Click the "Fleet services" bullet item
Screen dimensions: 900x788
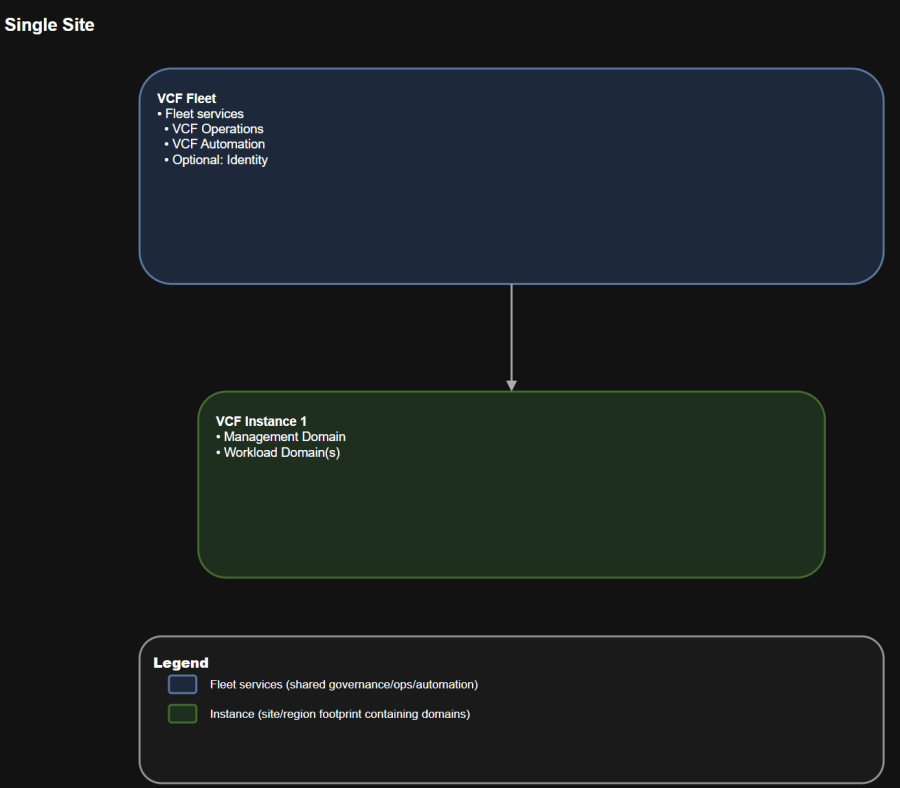[204, 114]
